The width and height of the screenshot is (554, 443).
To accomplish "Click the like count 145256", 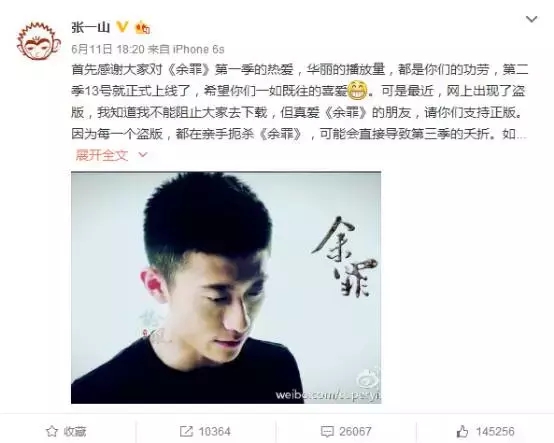I will pos(495,431).
